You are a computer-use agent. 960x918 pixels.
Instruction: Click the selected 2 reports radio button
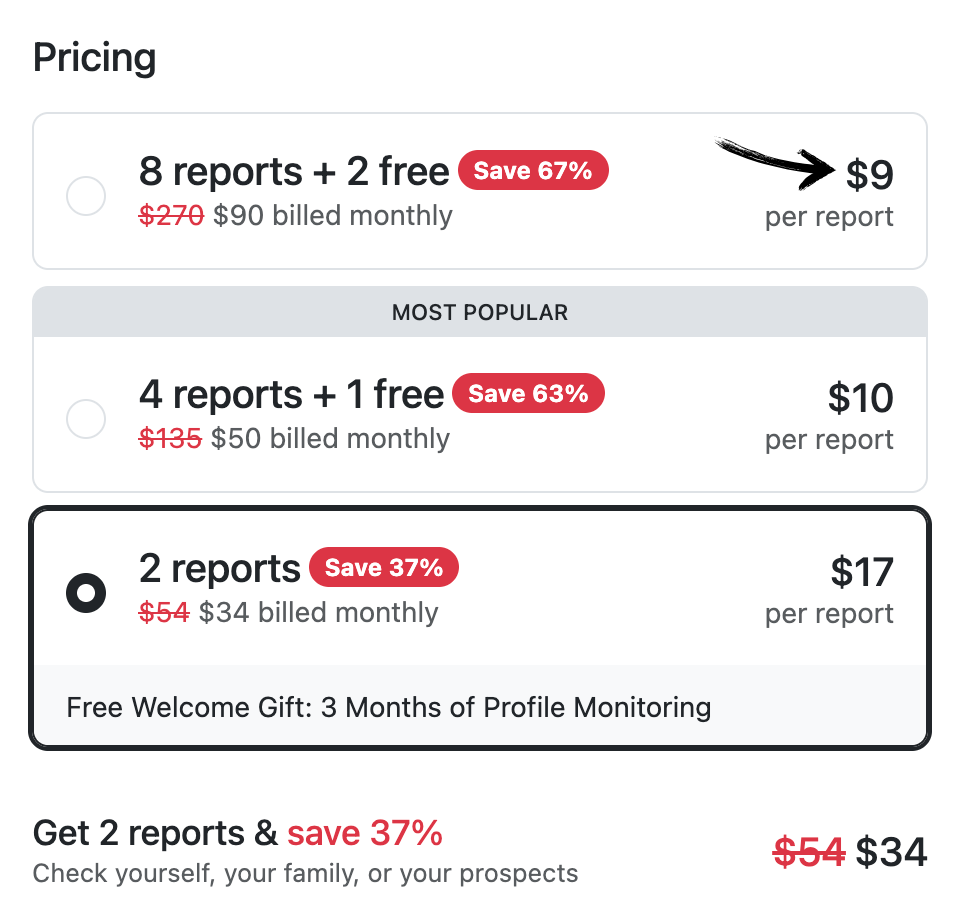pos(86,592)
